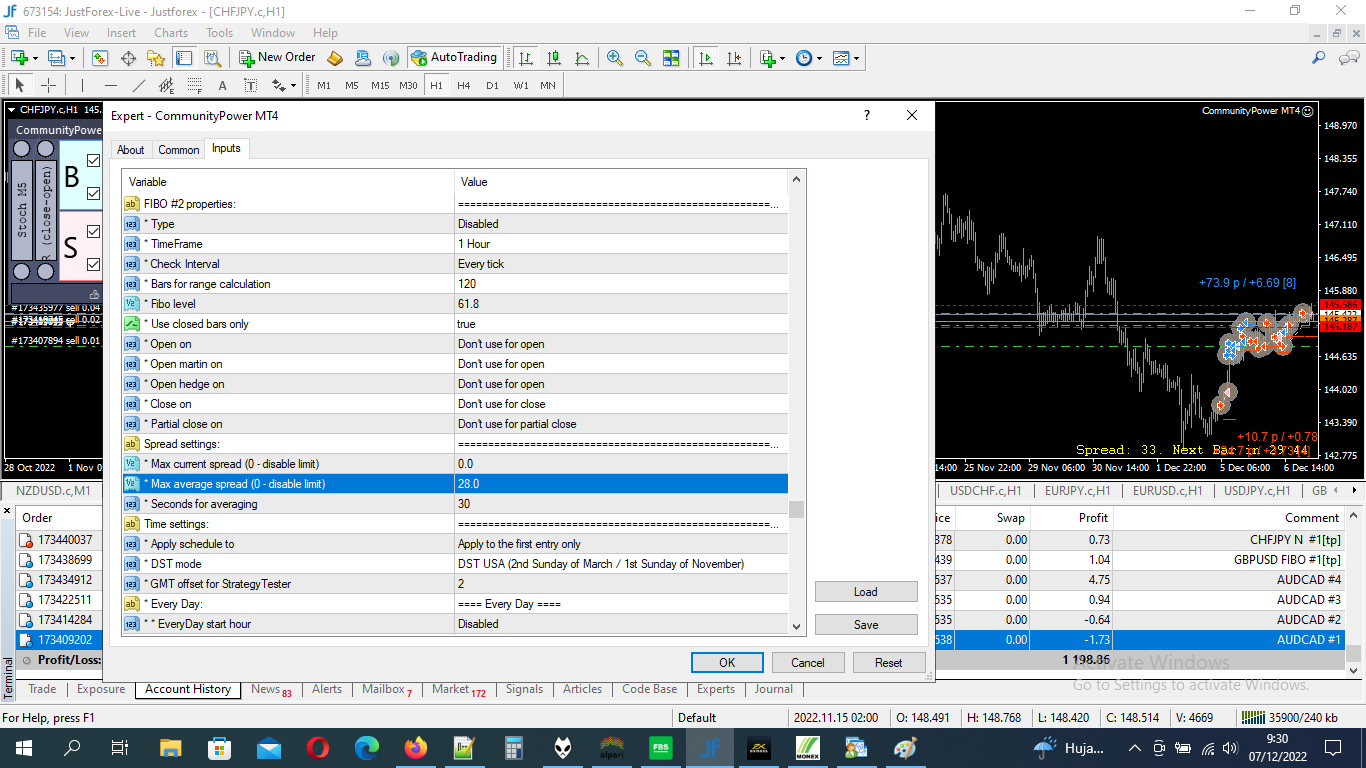Open the Navigator star-folder icon

tap(156, 58)
